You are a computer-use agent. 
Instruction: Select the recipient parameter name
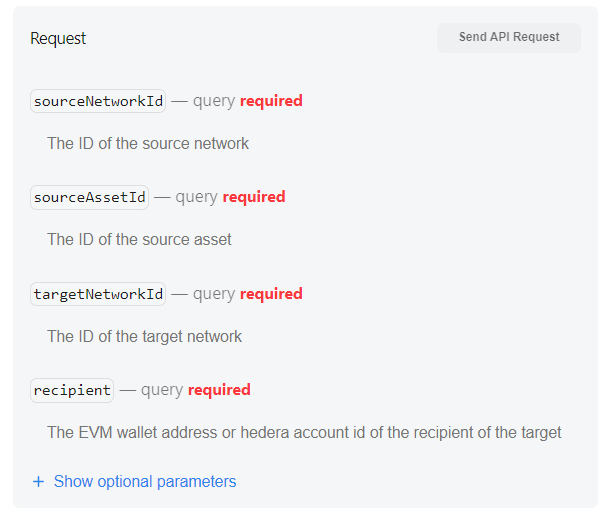(72, 390)
